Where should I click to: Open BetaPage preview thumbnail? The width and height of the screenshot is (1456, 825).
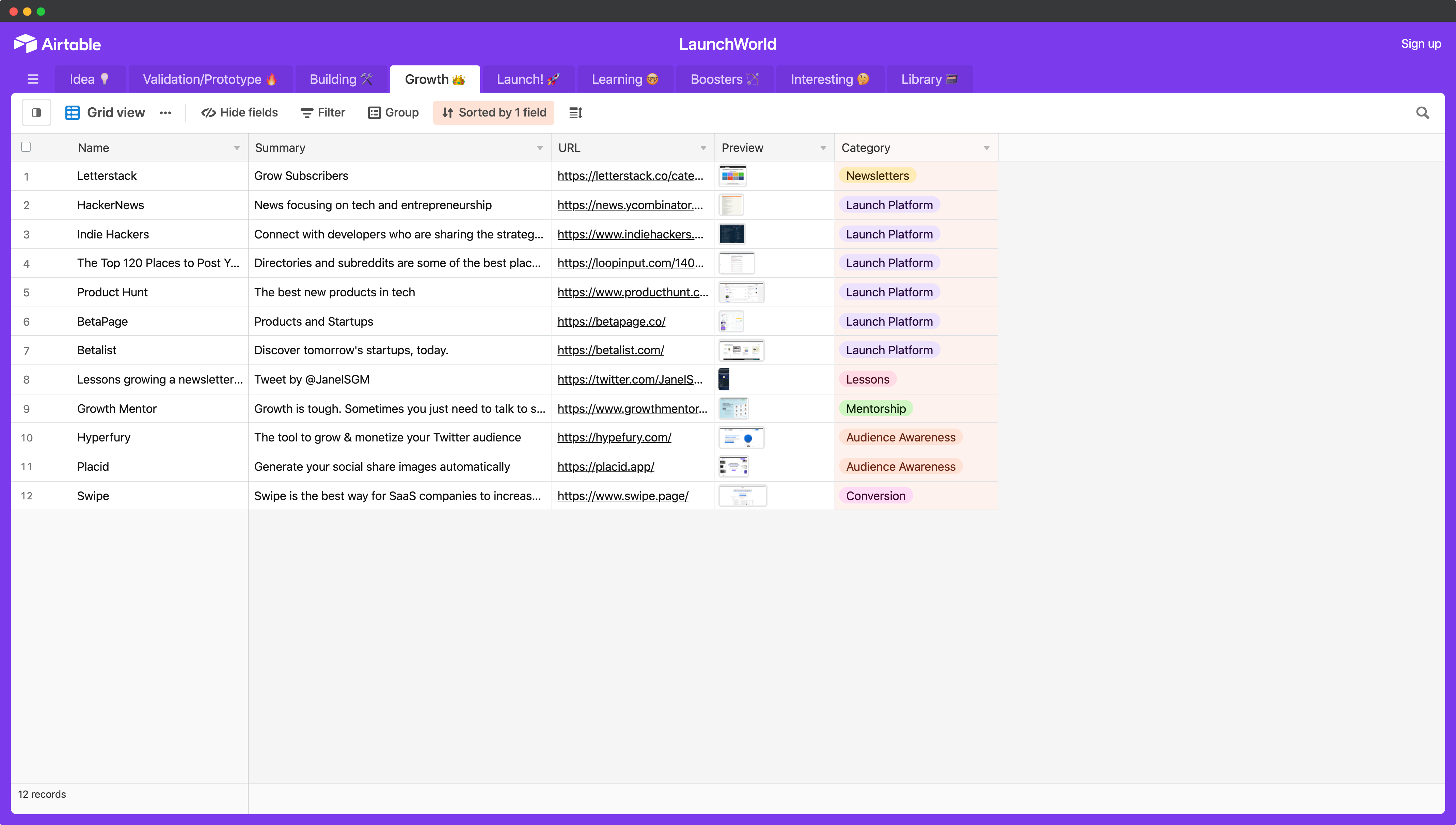tap(730, 321)
